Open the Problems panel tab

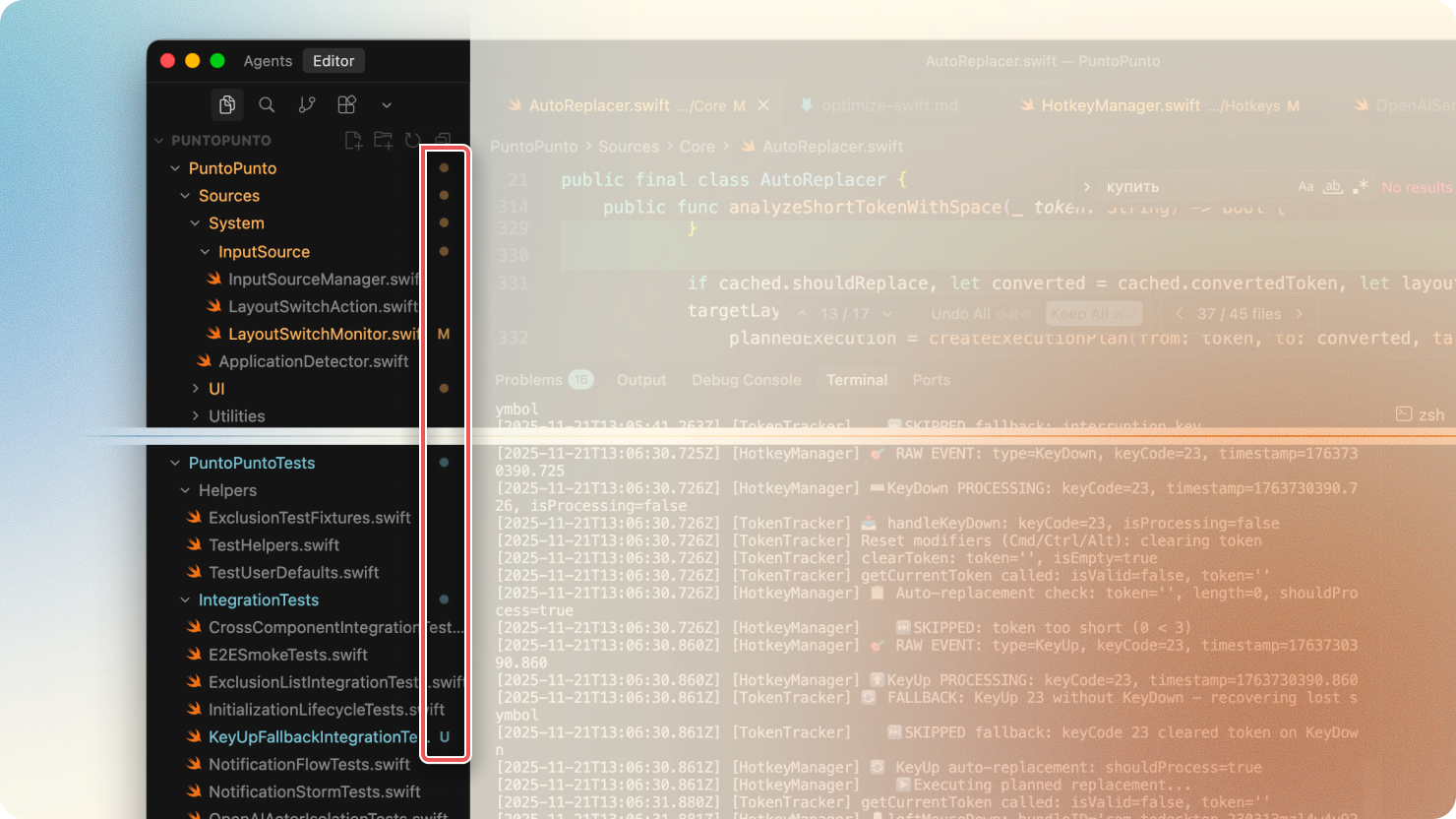(542, 380)
